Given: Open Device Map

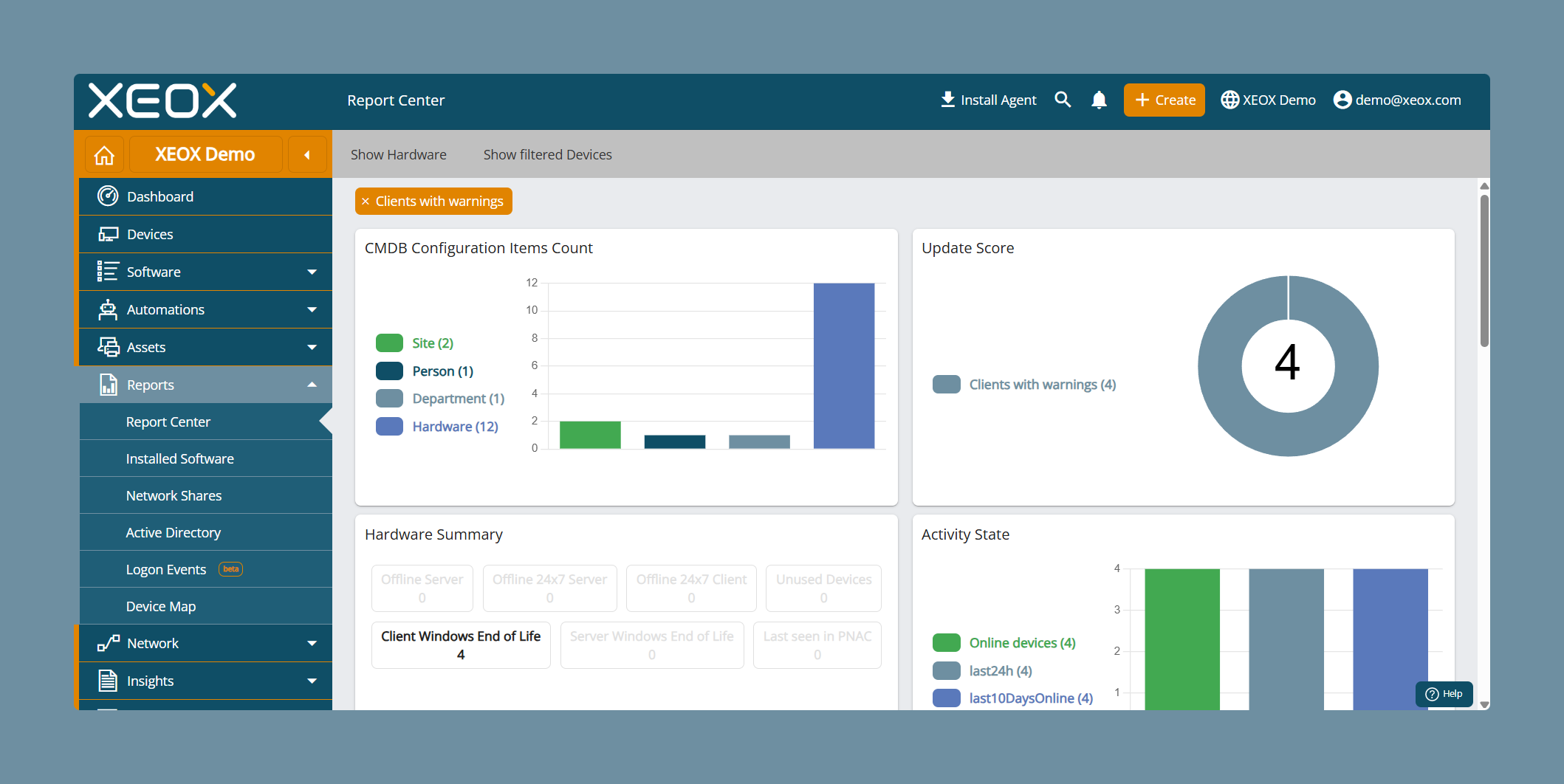Looking at the screenshot, I should pyautogui.click(x=205, y=606).
